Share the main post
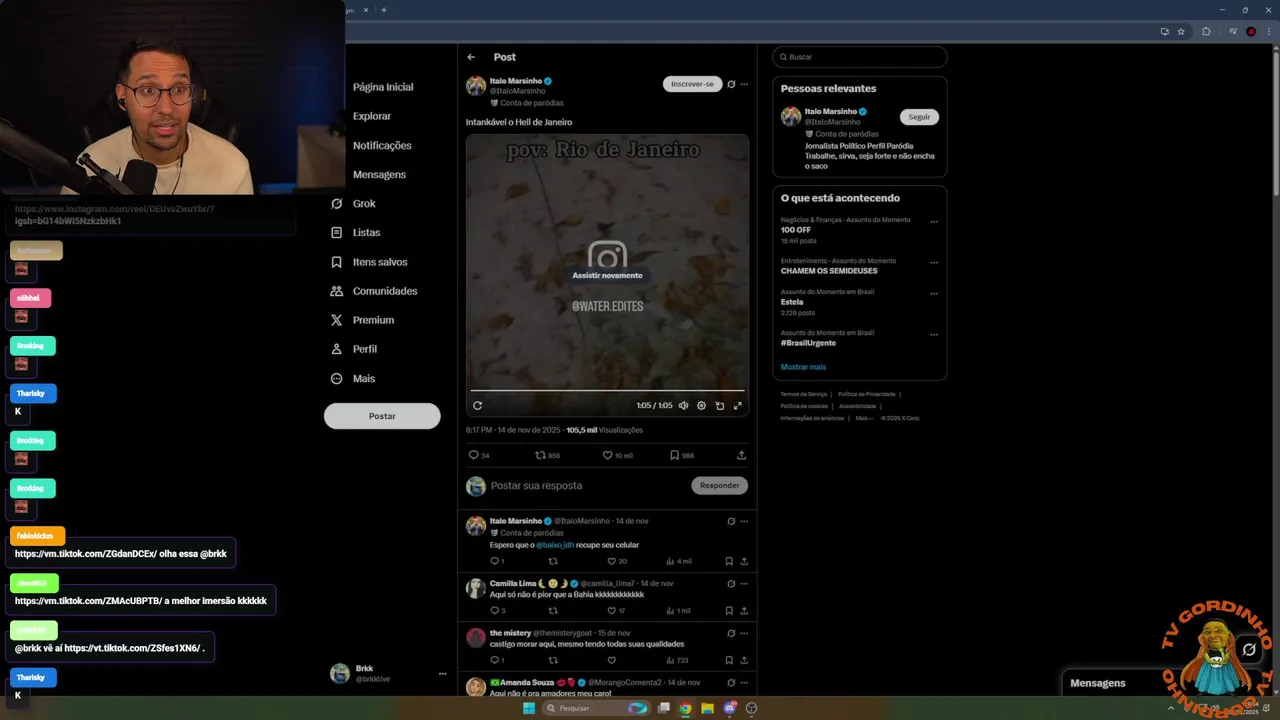The width and height of the screenshot is (1280, 720). pos(741,455)
